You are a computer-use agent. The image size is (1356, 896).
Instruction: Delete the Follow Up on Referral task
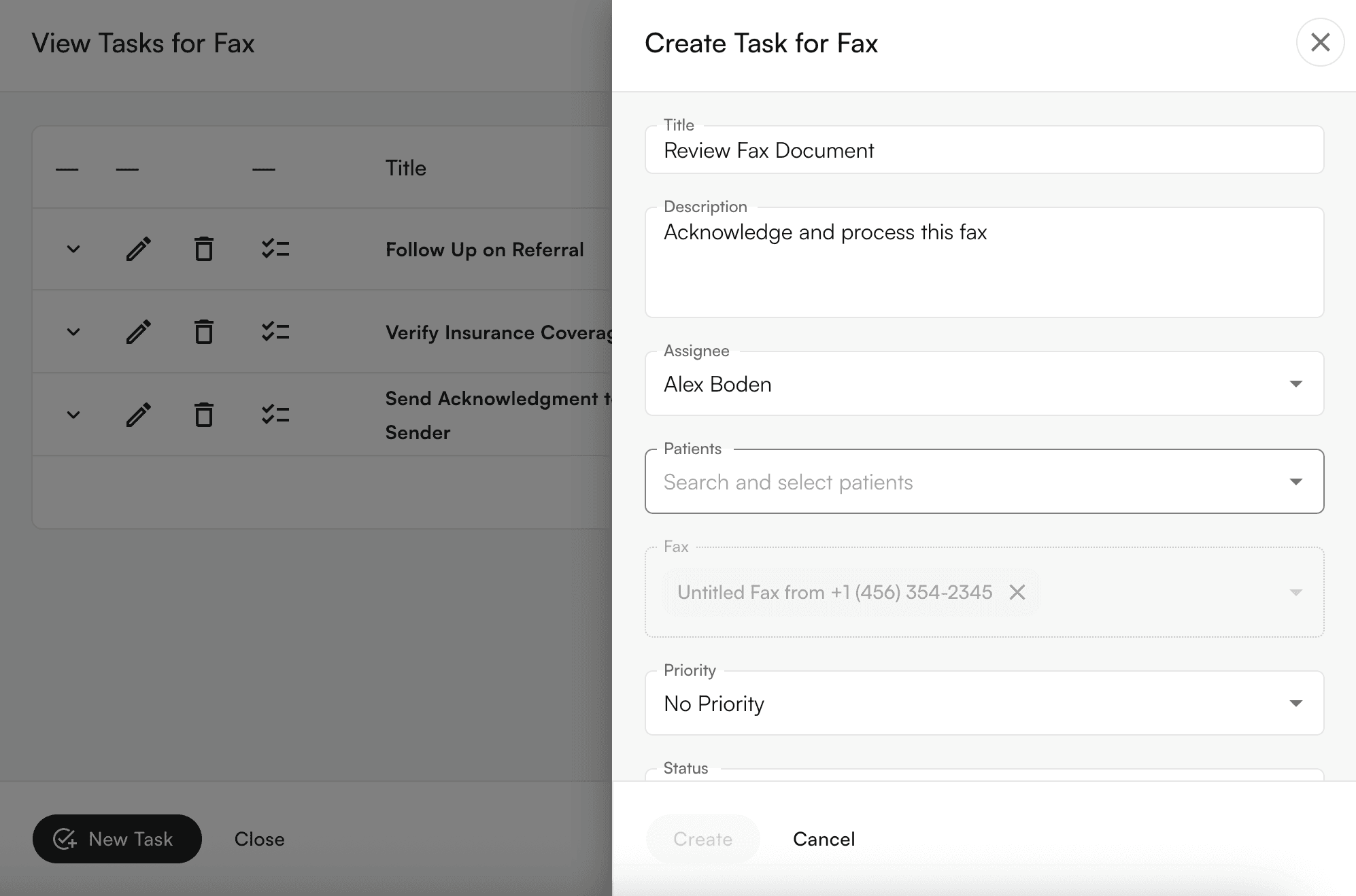(203, 249)
